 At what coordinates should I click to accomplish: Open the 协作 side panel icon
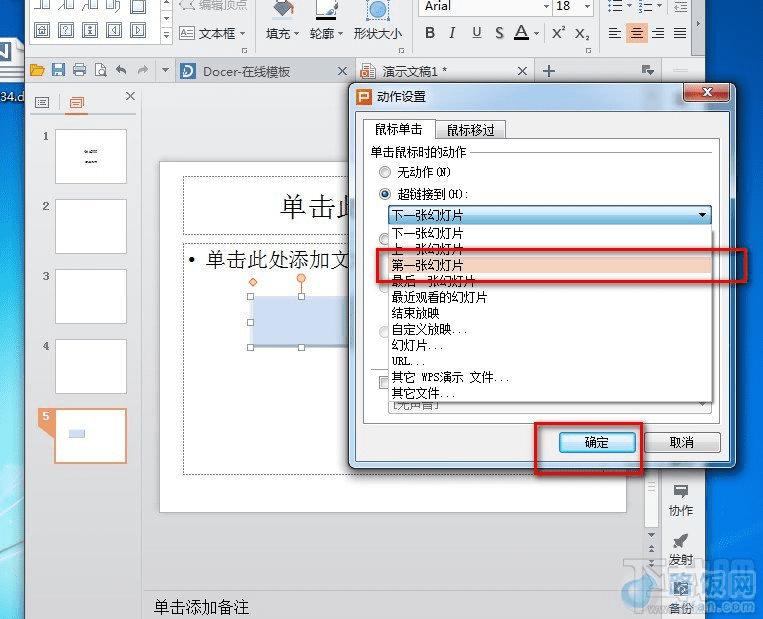pyautogui.click(x=680, y=500)
